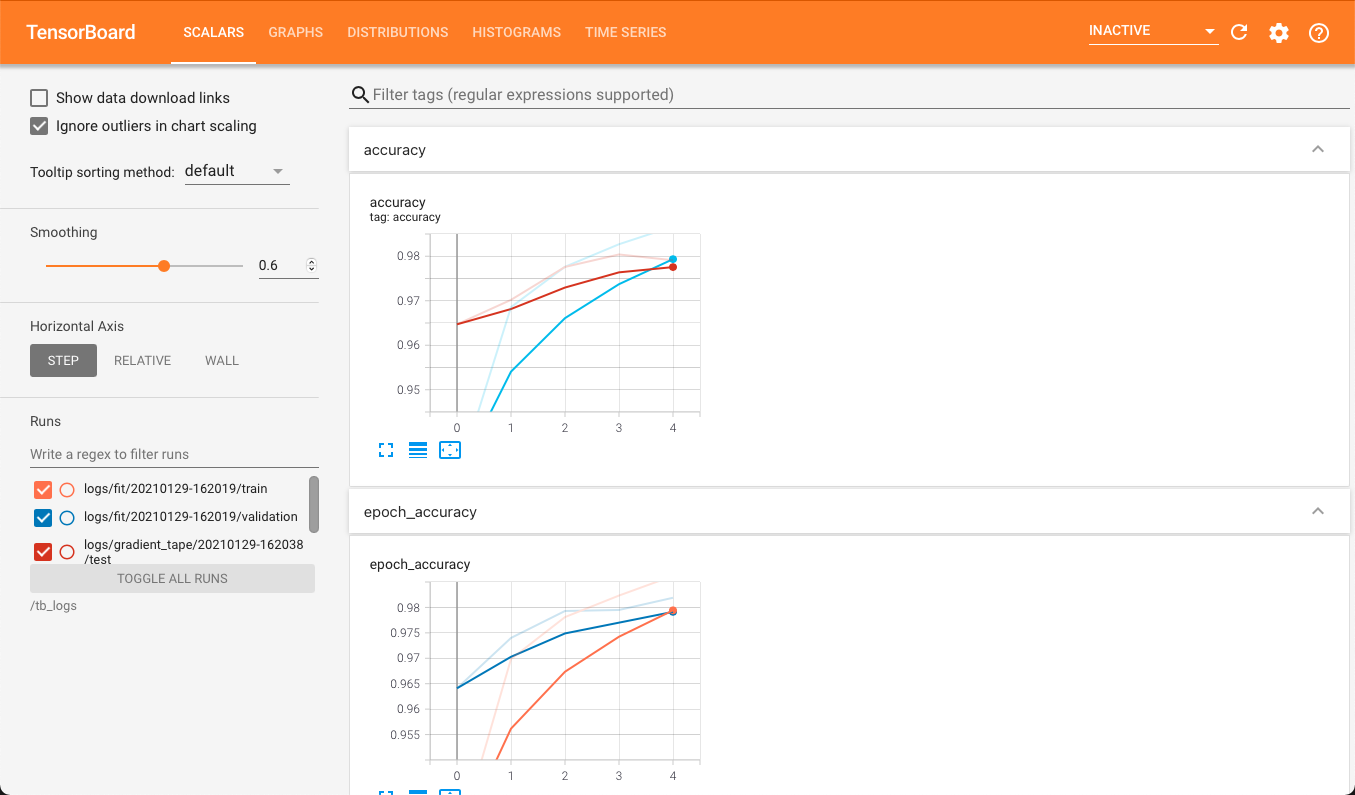This screenshot has height=795, width=1355.
Task: Uncheck Ignore outliers in chart scaling
Action: pyautogui.click(x=39, y=126)
